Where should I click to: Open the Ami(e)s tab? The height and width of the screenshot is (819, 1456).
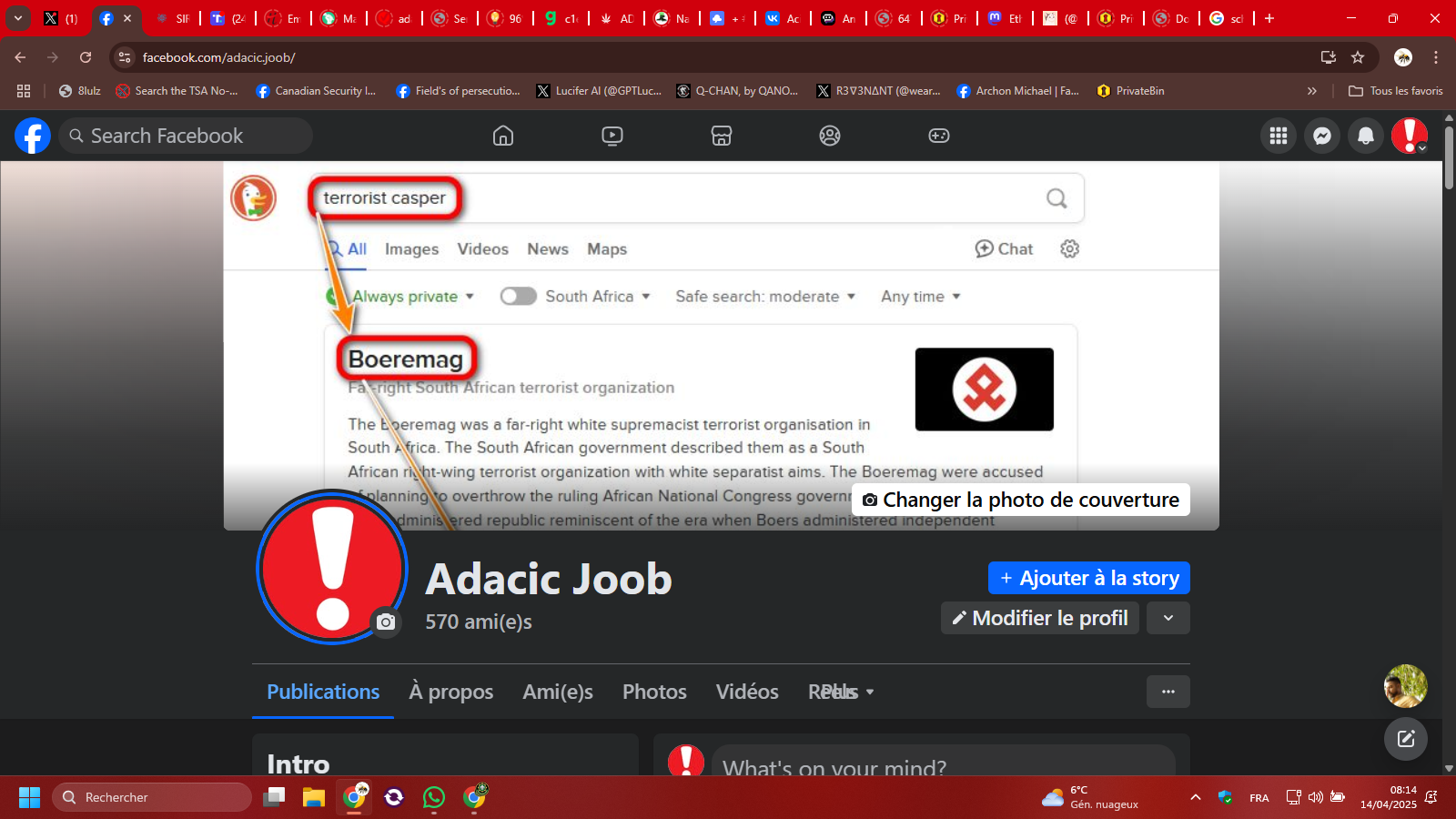pos(558,692)
